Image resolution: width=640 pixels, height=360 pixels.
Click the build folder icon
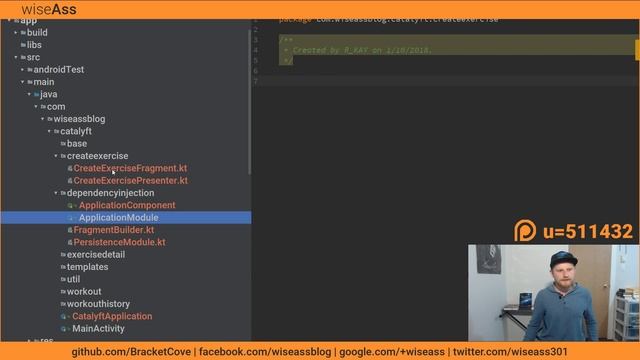(x=23, y=32)
